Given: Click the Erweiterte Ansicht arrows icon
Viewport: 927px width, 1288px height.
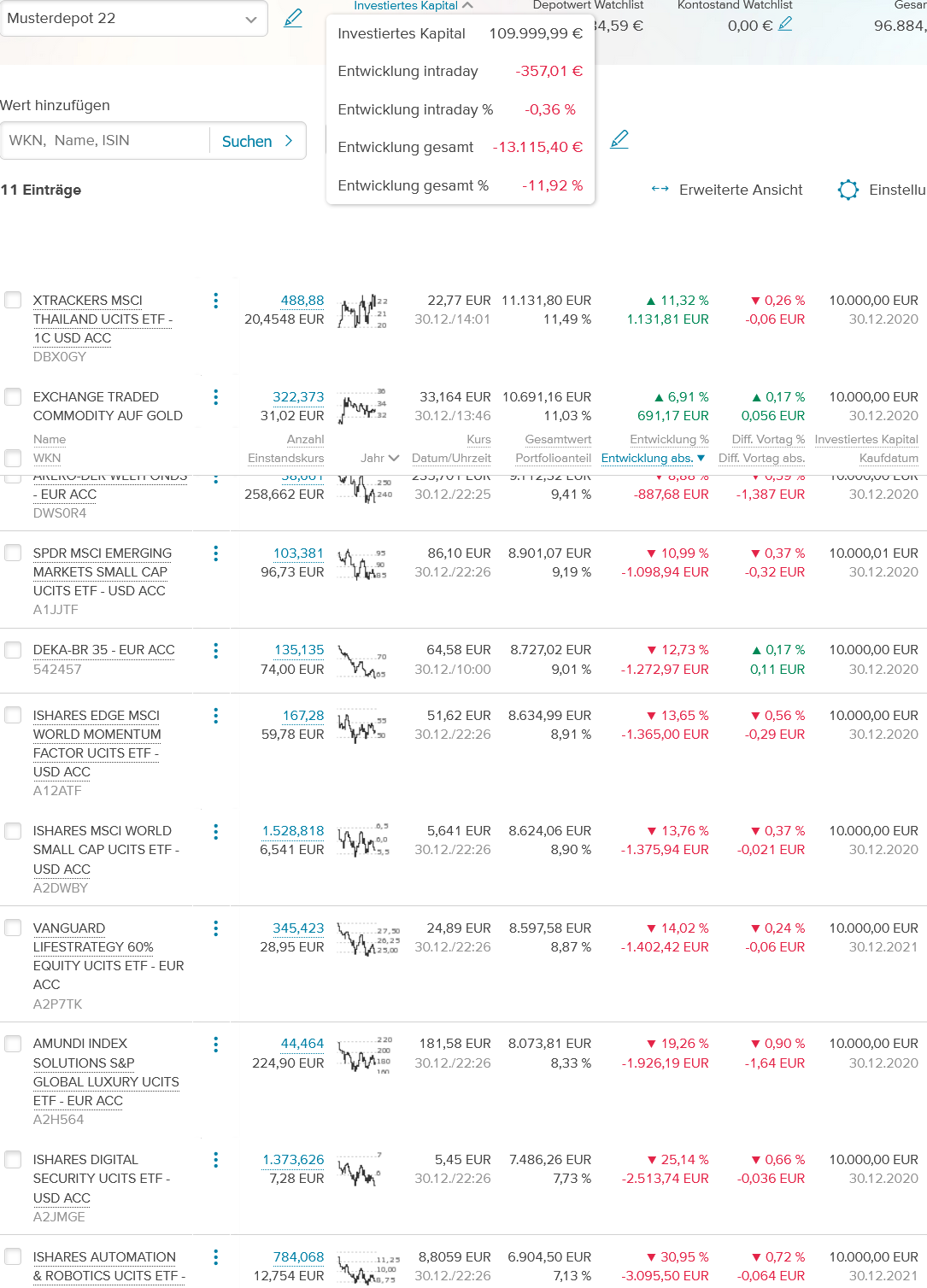Looking at the screenshot, I should click(x=660, y=189).
